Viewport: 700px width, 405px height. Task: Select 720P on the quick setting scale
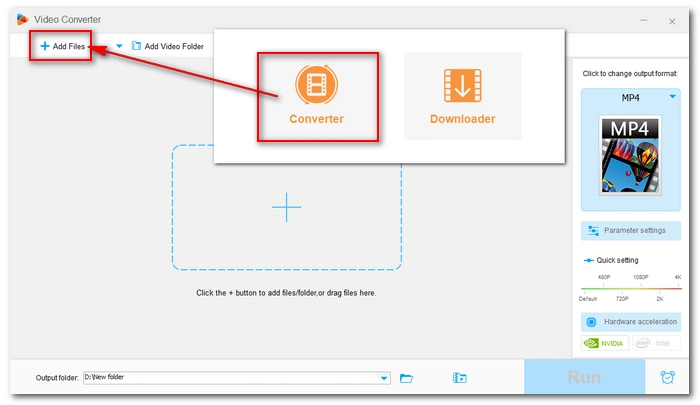[x=622, y=299]
